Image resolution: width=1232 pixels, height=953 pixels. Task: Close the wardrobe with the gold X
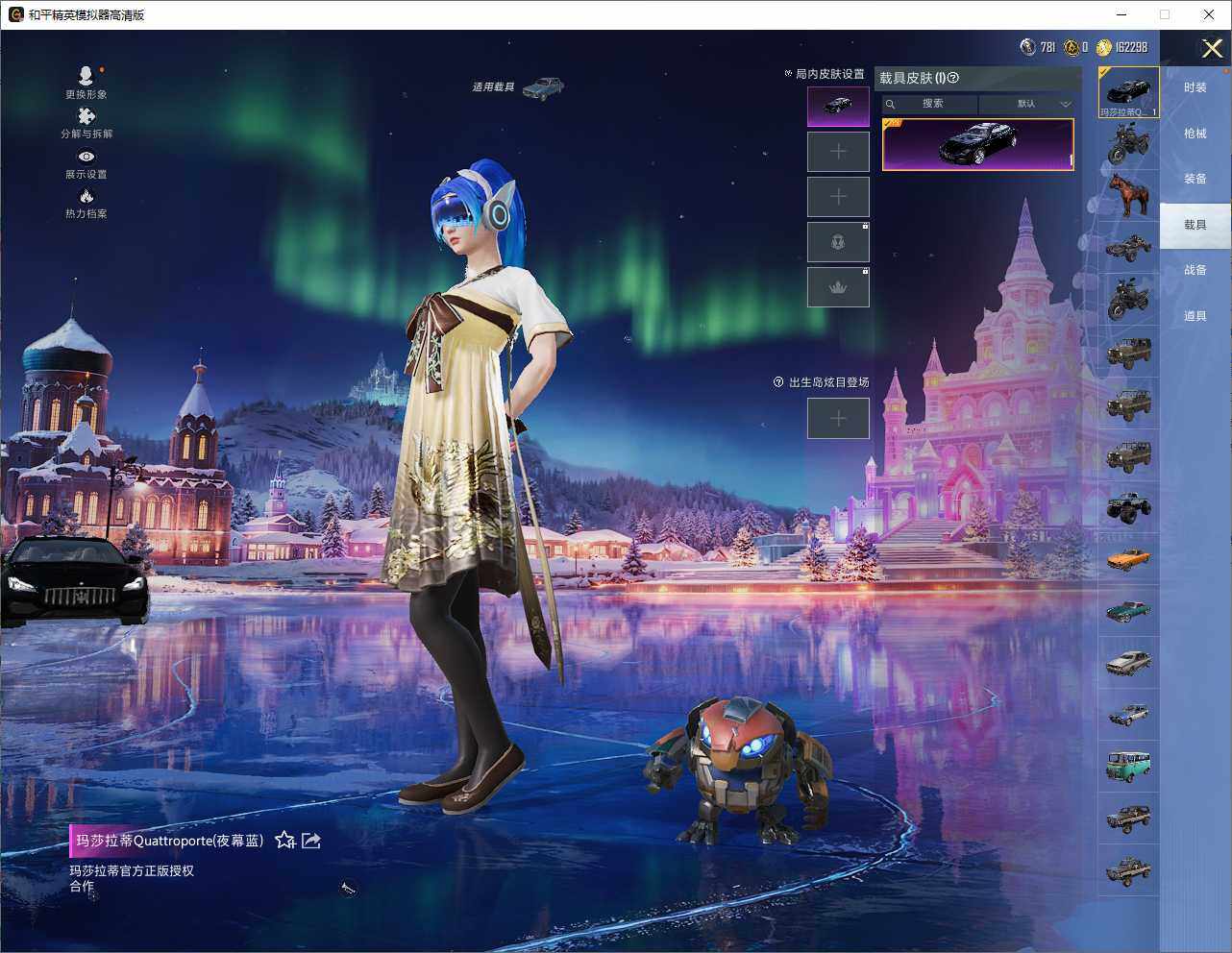(1212, 48)
